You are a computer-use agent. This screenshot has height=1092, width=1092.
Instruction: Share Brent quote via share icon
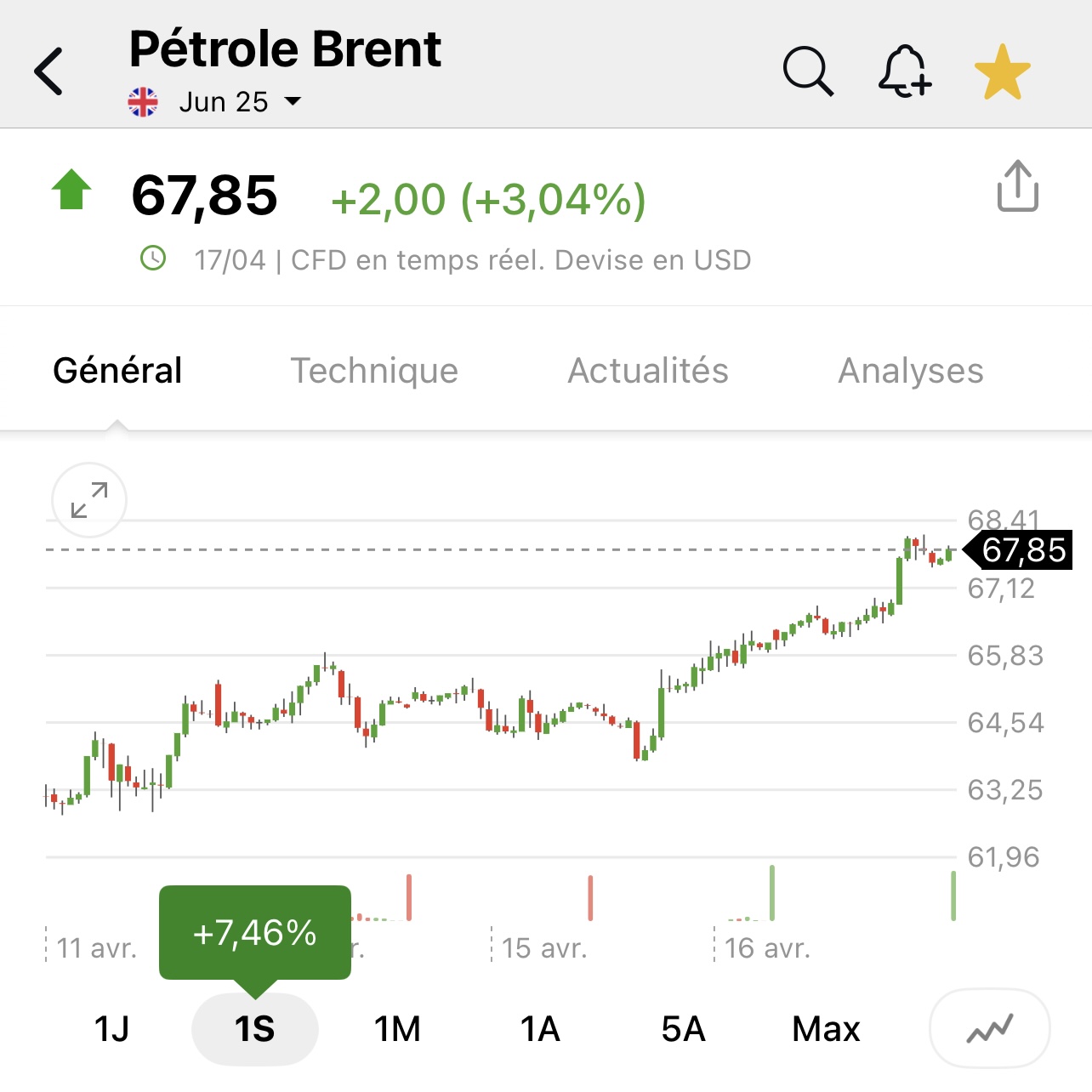tap(1018, 185)
